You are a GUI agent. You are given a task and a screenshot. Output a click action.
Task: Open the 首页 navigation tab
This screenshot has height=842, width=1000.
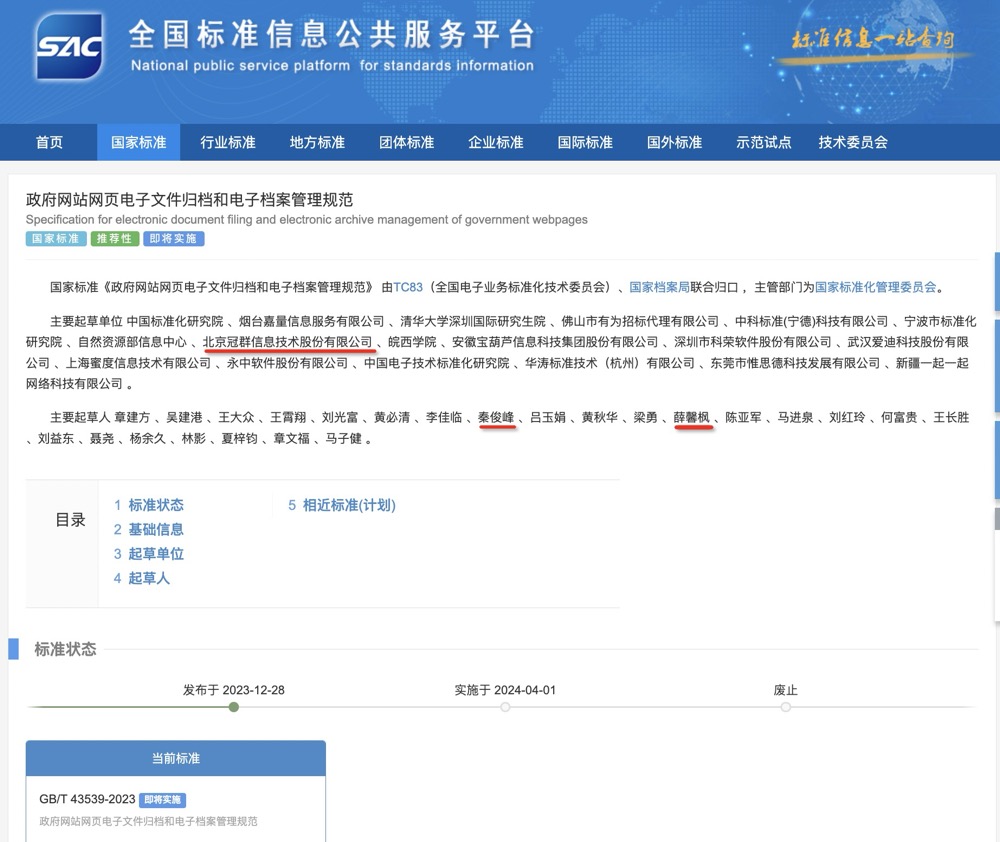[x=49, y=142]
